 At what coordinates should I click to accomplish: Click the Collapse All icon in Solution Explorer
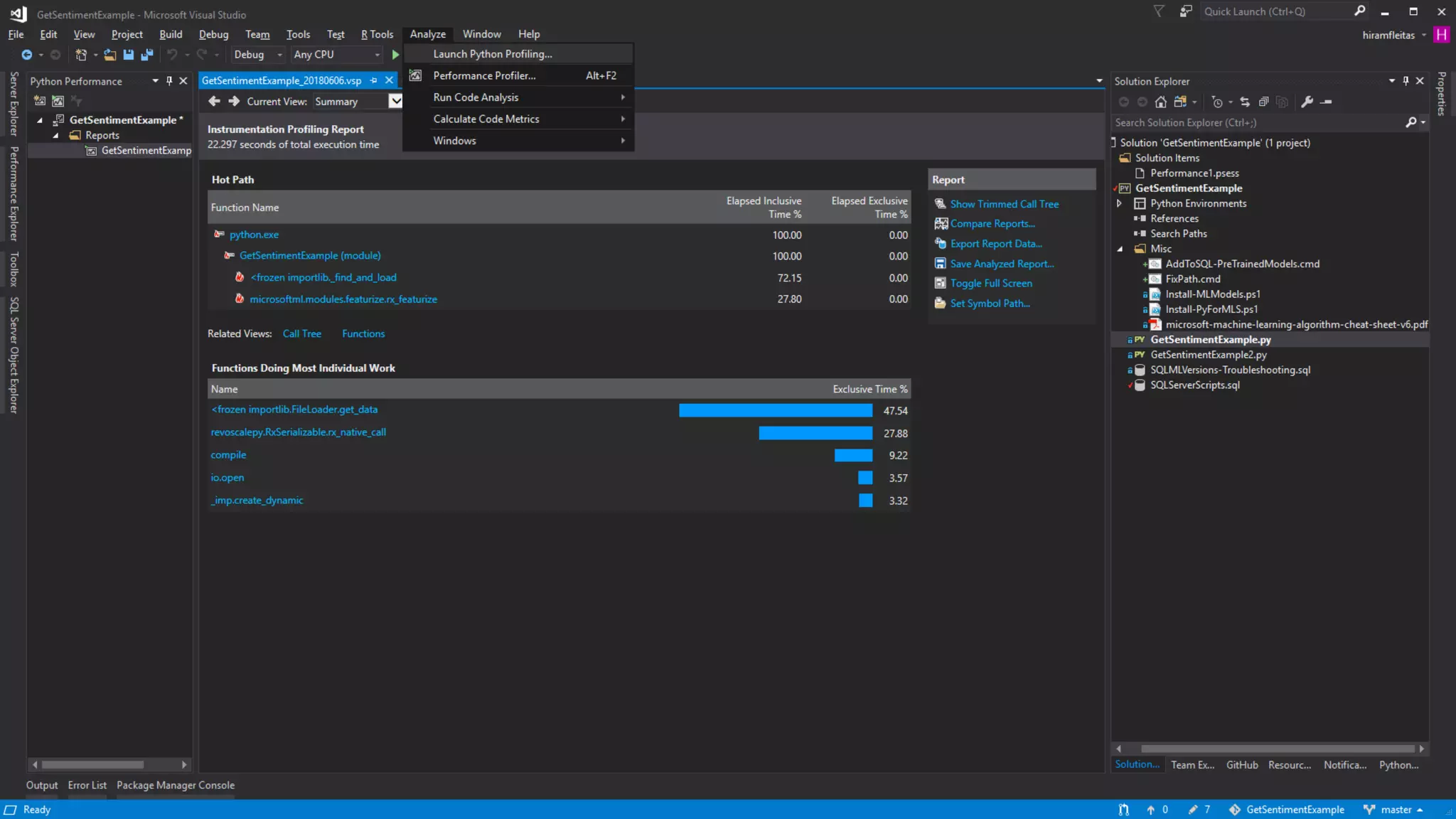[x=1263, y=102]
